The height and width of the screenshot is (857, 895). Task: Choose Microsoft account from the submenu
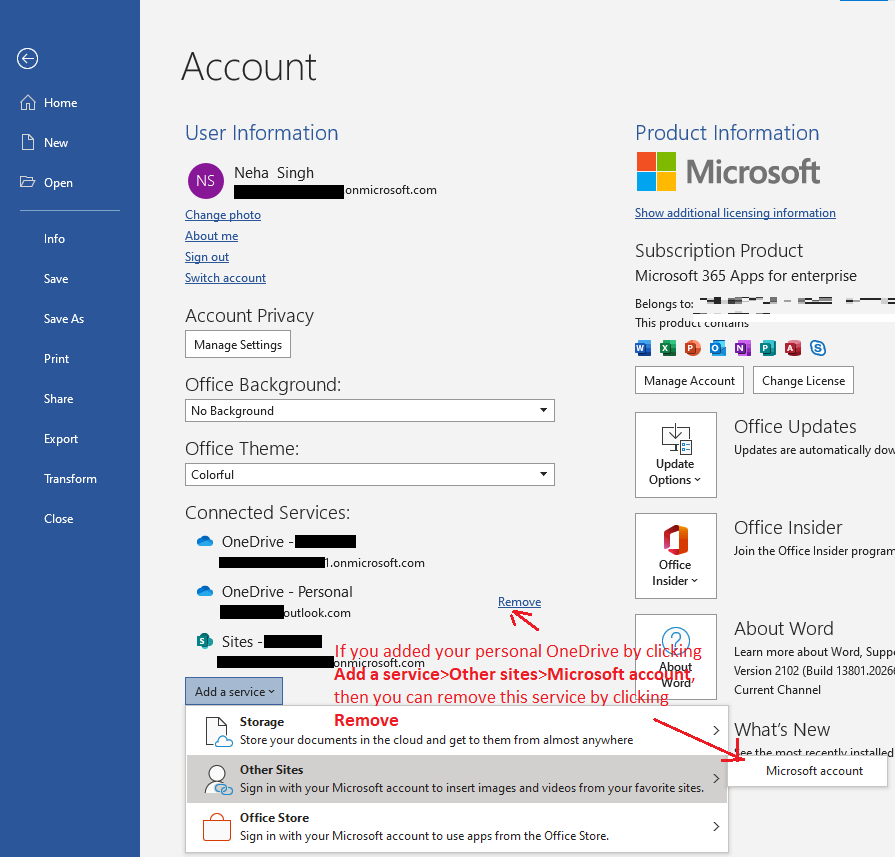pos(808,771)
